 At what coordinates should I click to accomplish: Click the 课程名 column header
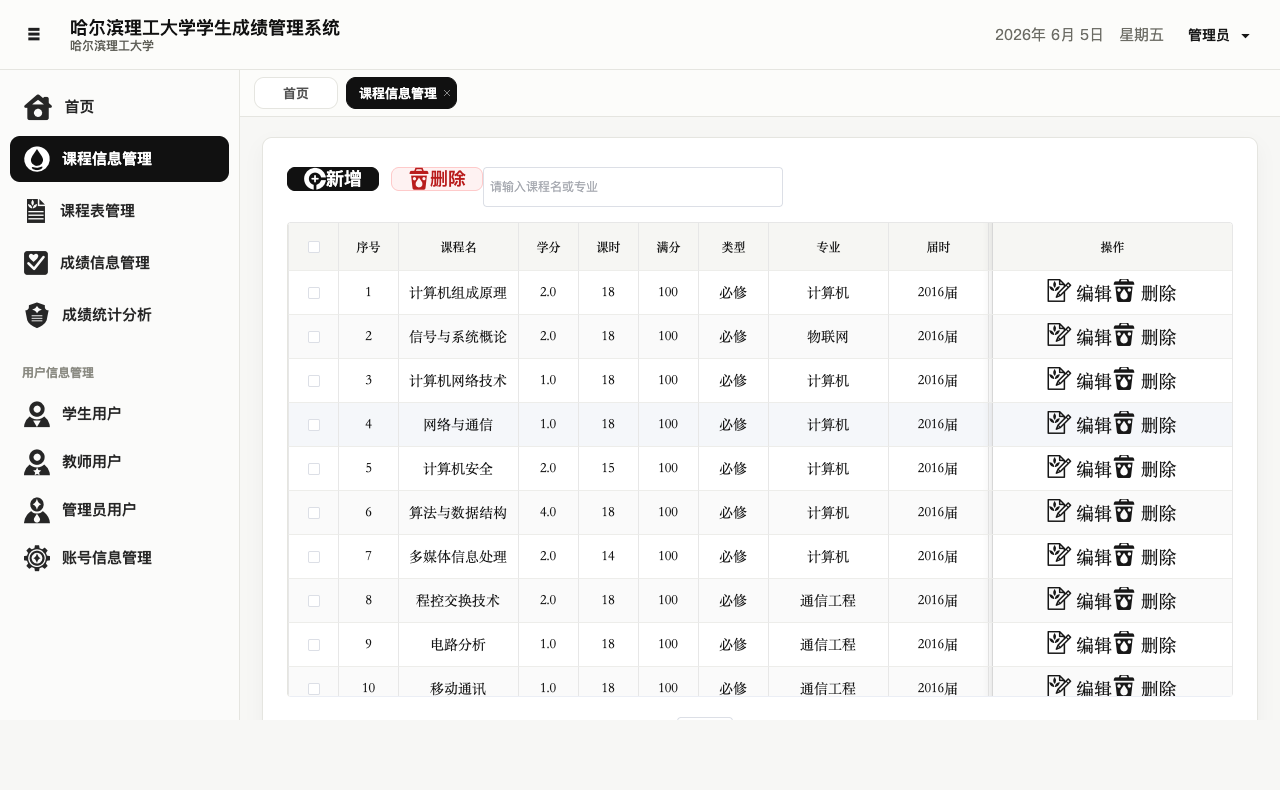(458, 247)
